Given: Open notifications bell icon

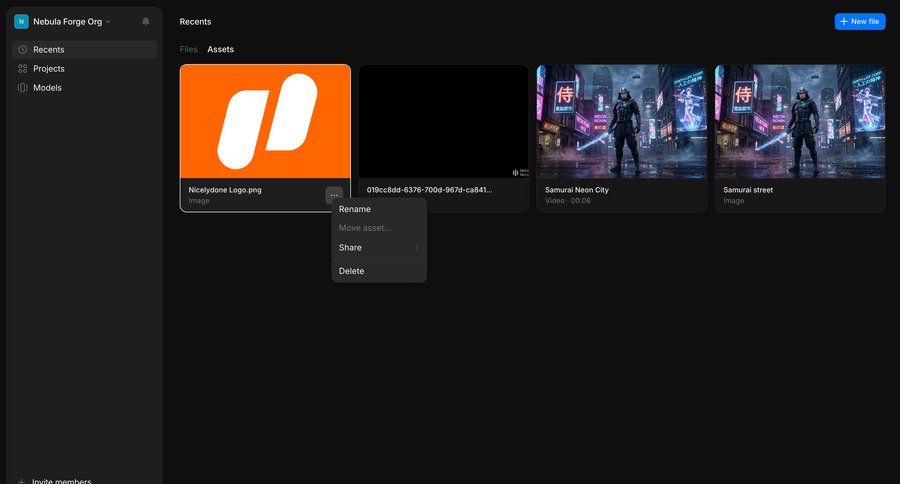Looking at the screenshot, I should tap(146, 21).
